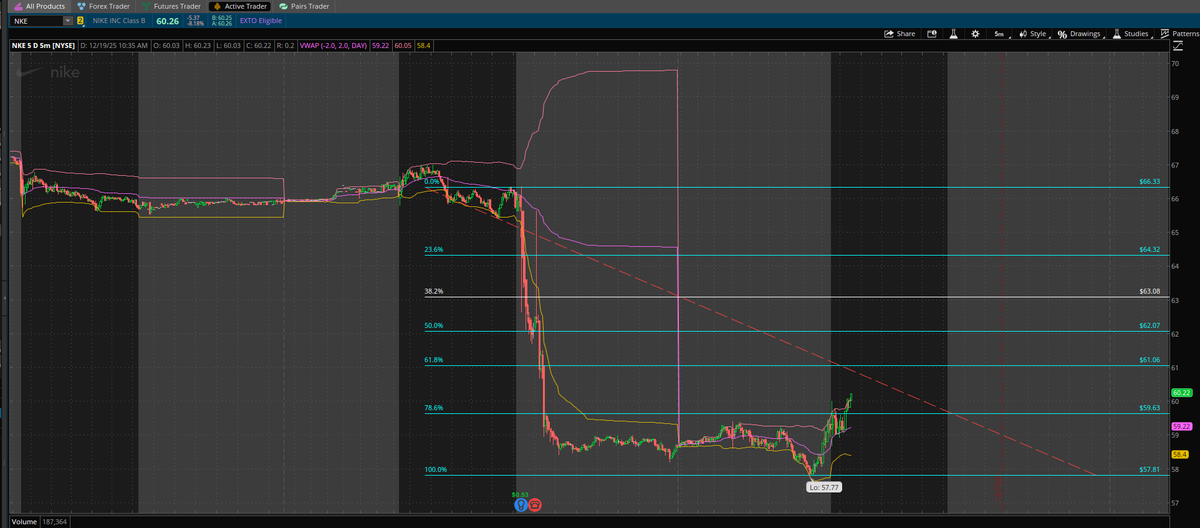Click the 23.6% Fibonacci level label

434,250
